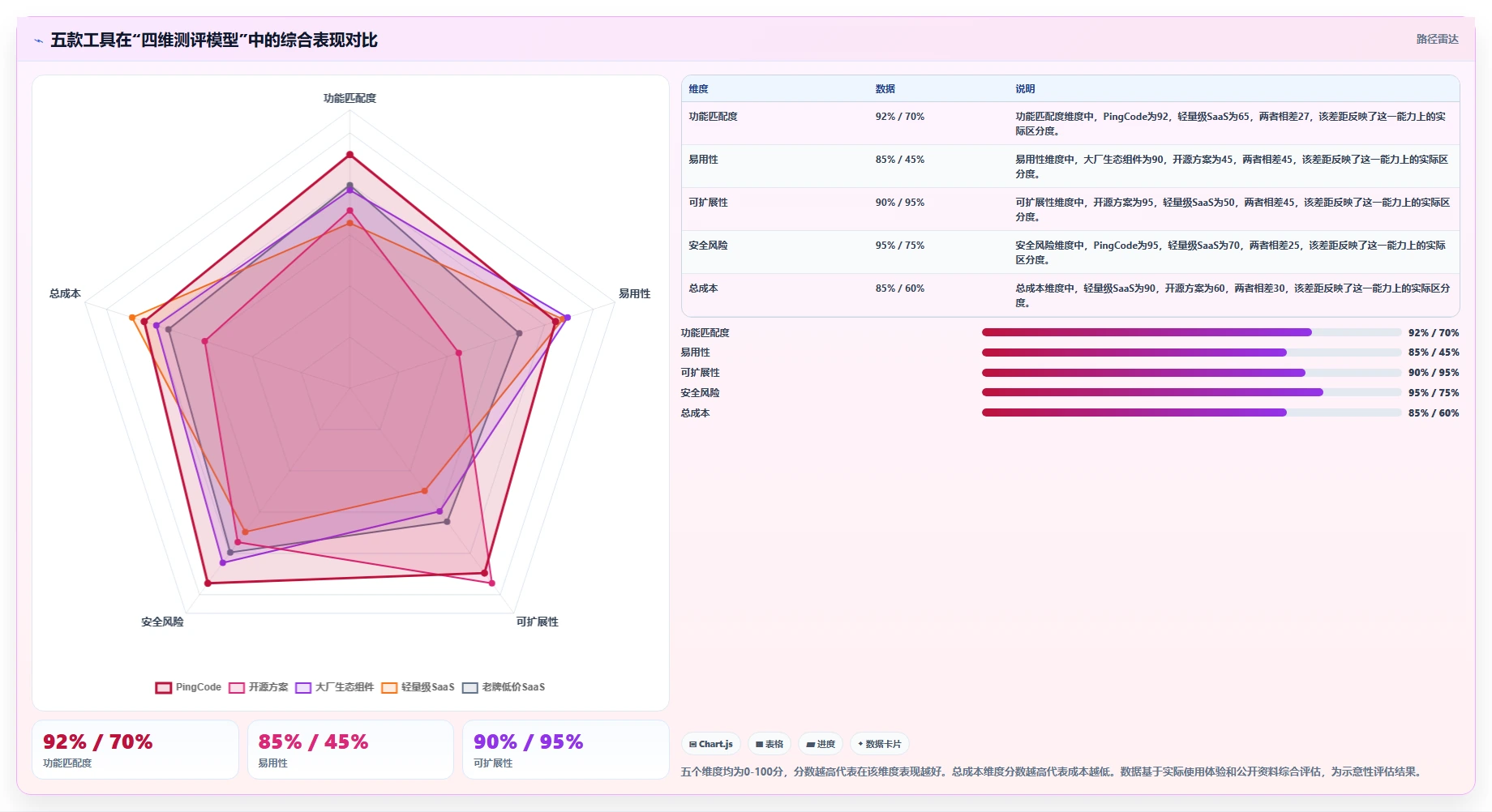Click the 数据 table column header

(x=885, y=89)
